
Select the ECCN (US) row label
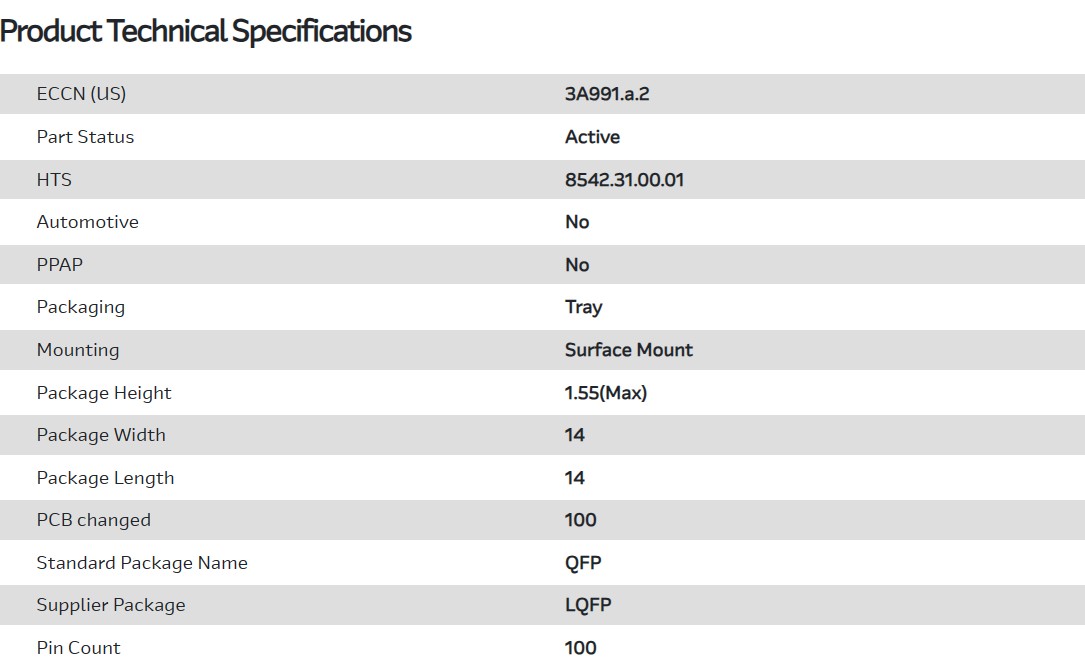pos(81,94)
